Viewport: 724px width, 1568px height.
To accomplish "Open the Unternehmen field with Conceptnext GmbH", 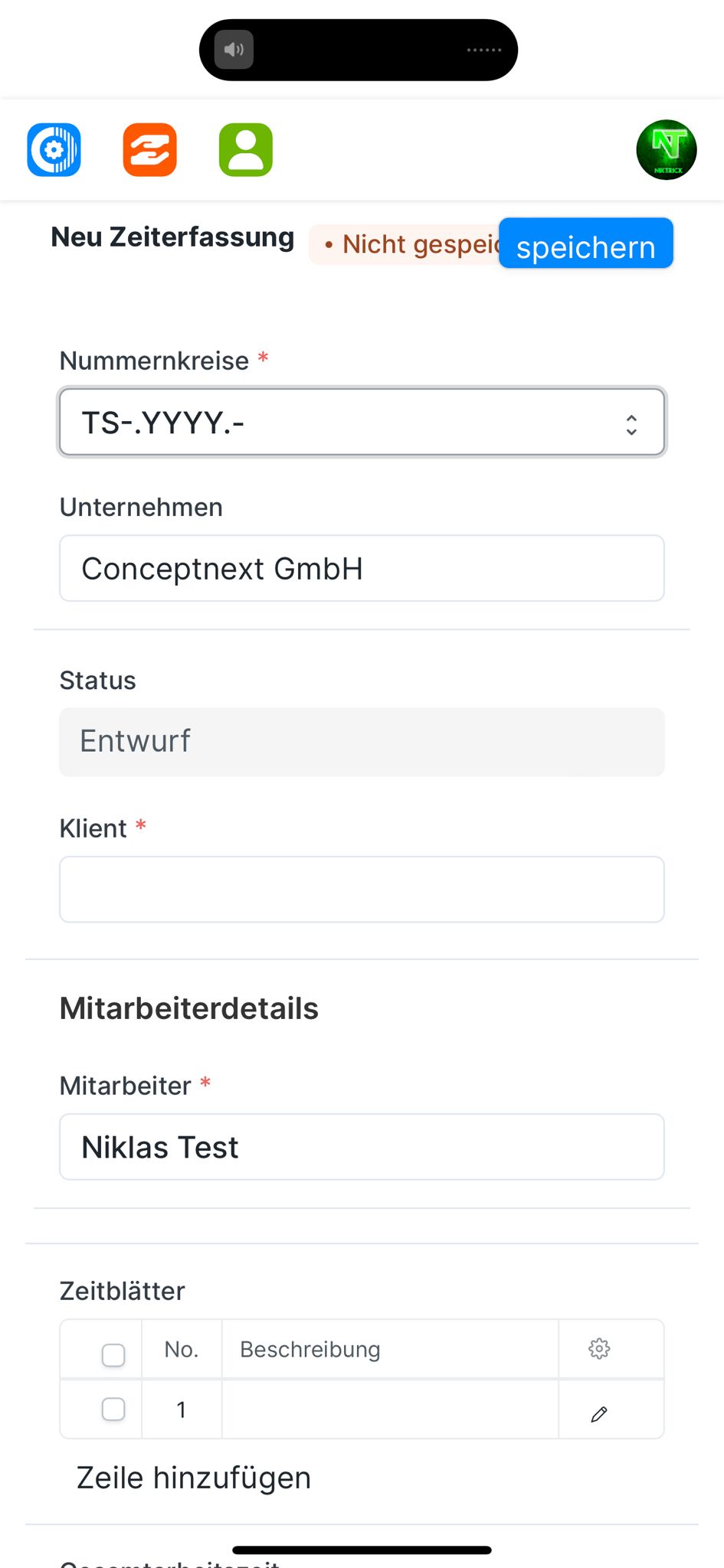I will [x=362, y=569].
